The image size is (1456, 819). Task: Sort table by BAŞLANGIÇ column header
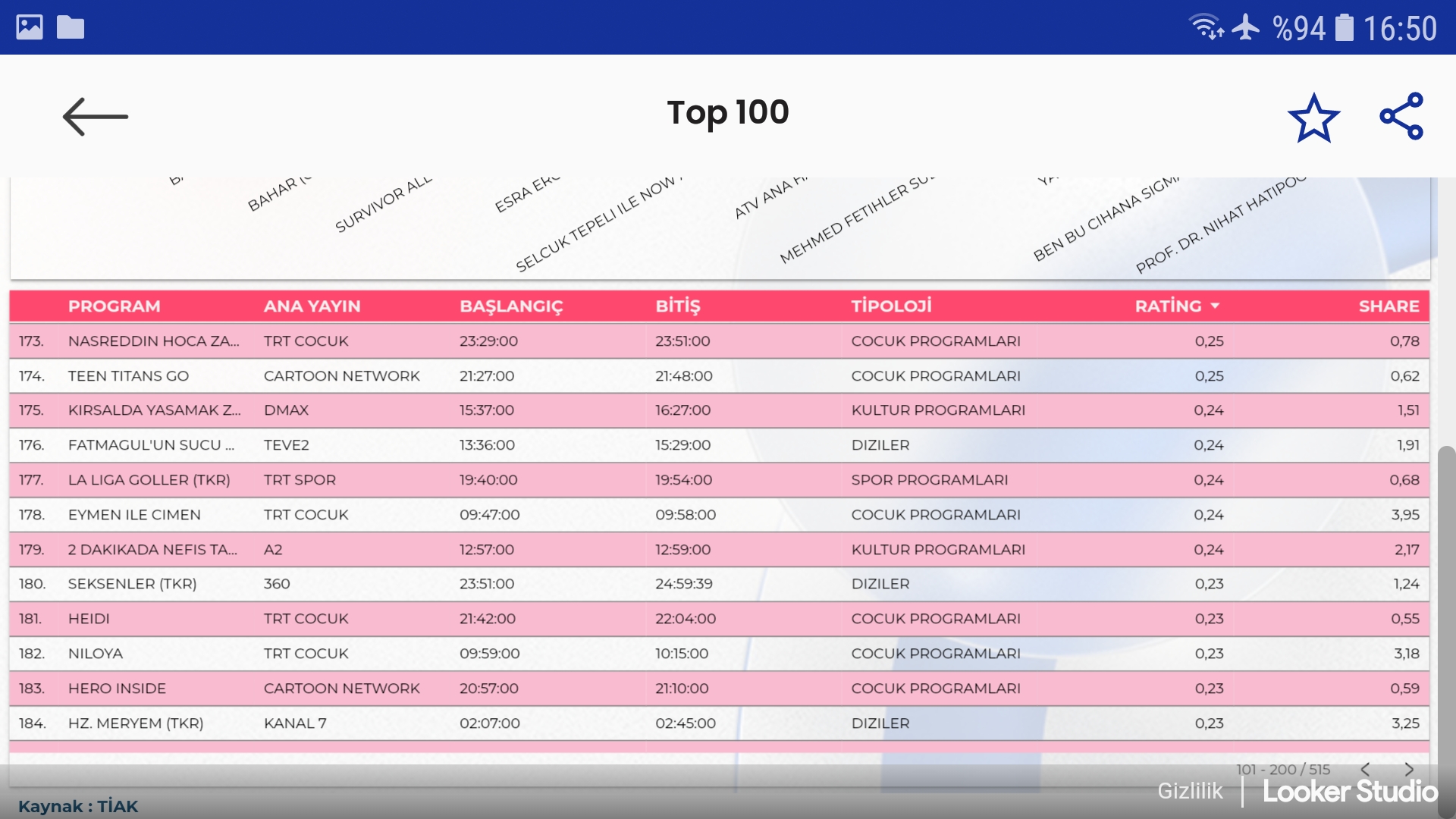coord(511,306)
